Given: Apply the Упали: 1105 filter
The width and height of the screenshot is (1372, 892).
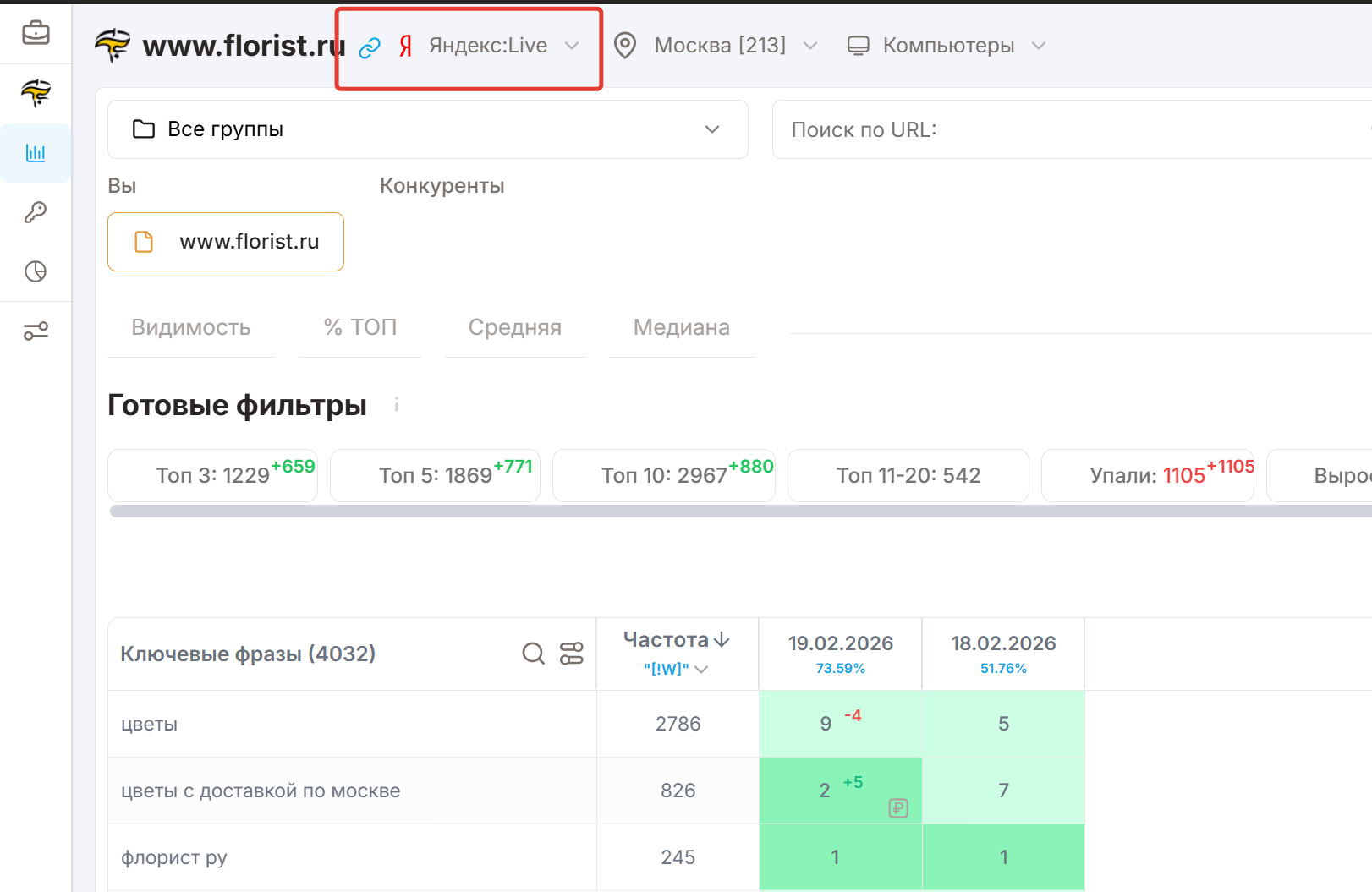Looking at the screenshot, I should [x=1147, y=475].
